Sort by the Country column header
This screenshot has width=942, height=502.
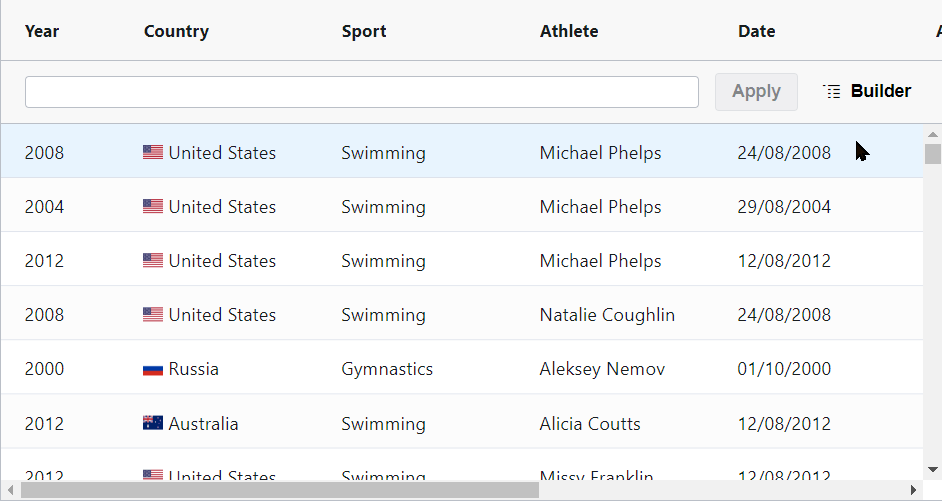click(x=176, y=31)
